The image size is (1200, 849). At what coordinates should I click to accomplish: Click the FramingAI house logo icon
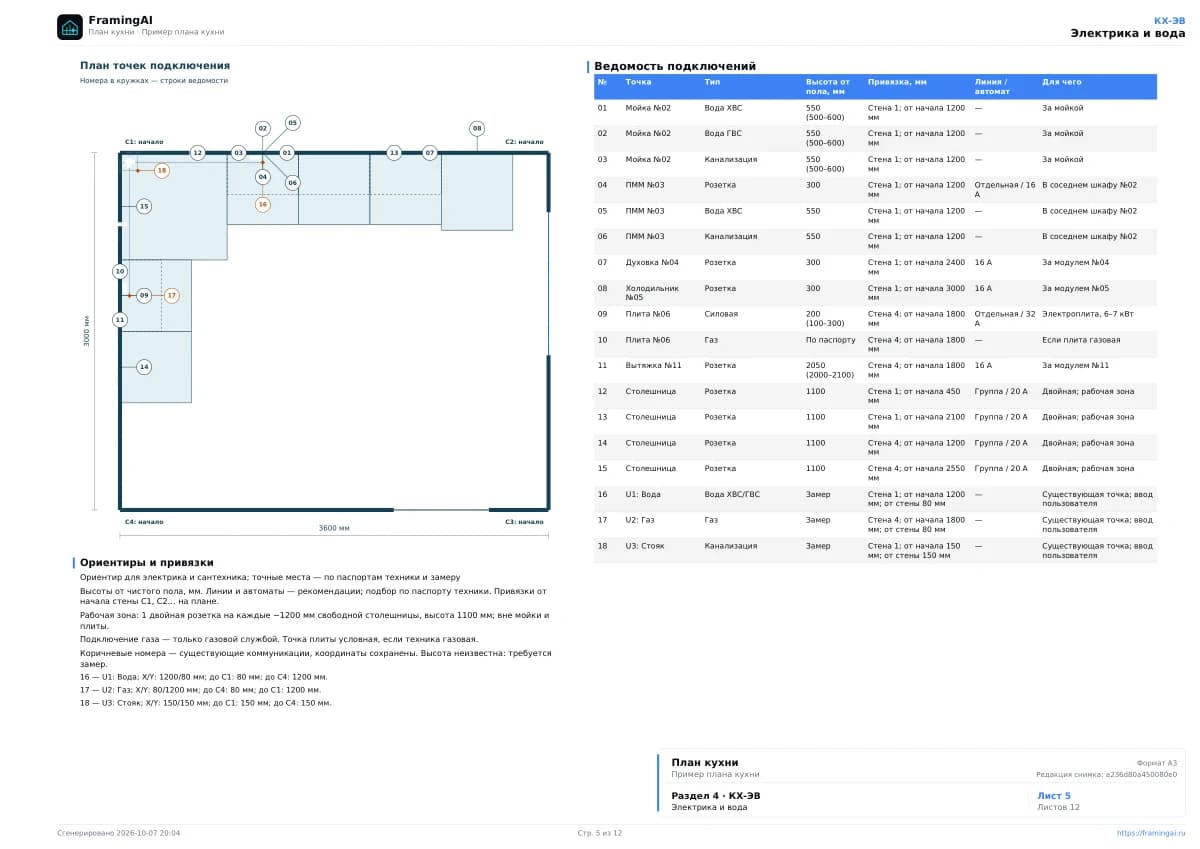pos(70,27)
